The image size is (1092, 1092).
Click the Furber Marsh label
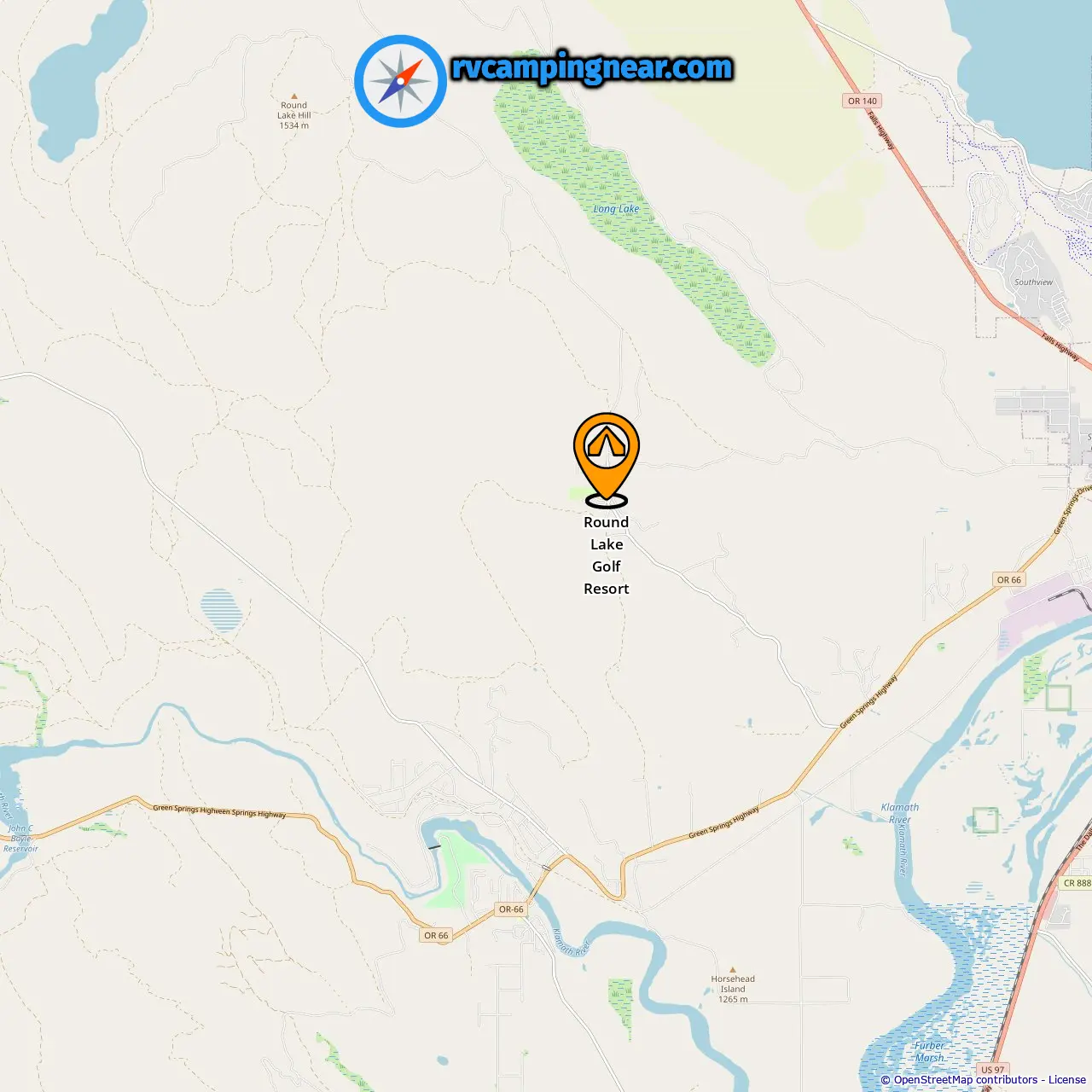point(930,1051)
